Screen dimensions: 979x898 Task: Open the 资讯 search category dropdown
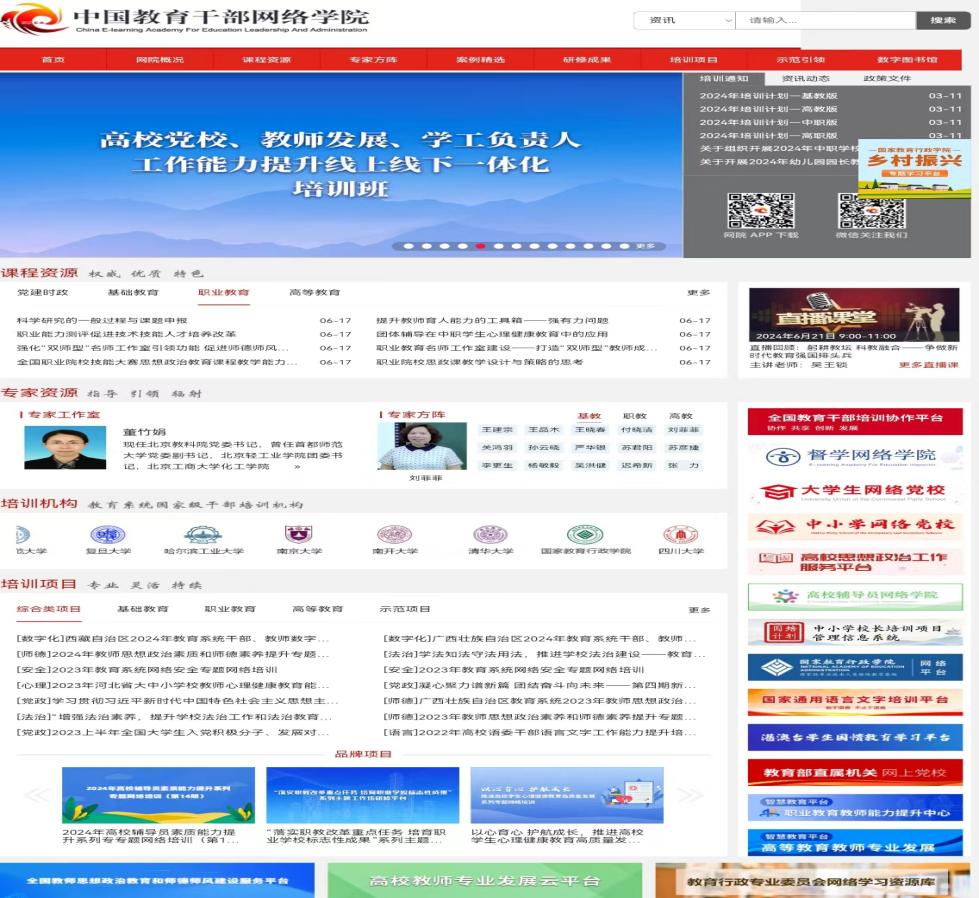pos(685,20)
